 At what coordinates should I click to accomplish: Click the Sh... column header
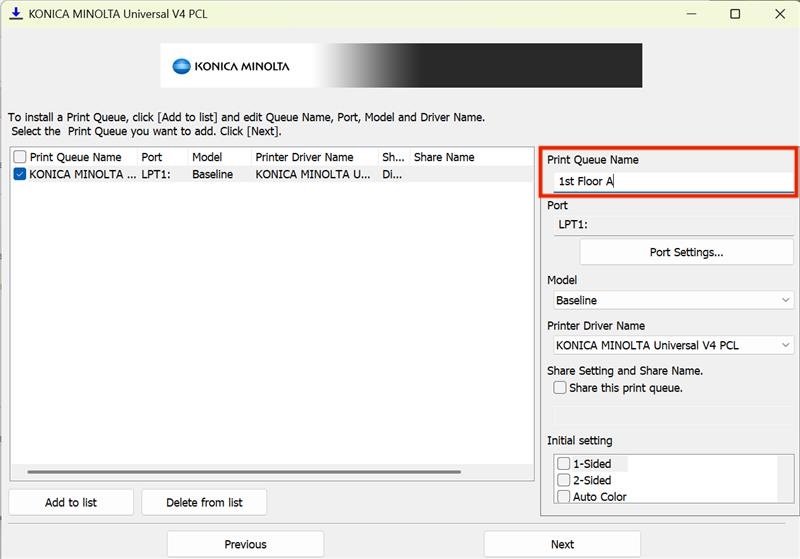(x=393, y=157)
